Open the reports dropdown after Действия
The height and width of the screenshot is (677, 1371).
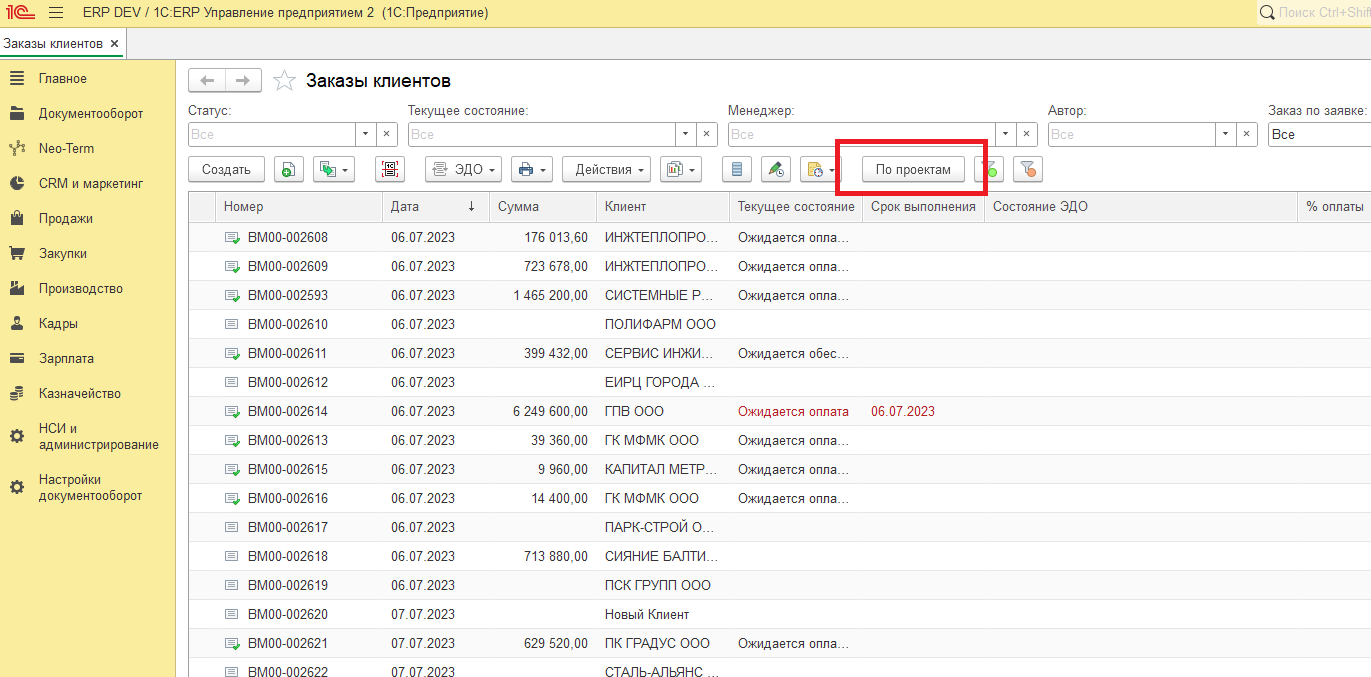(x=680, y=170)
